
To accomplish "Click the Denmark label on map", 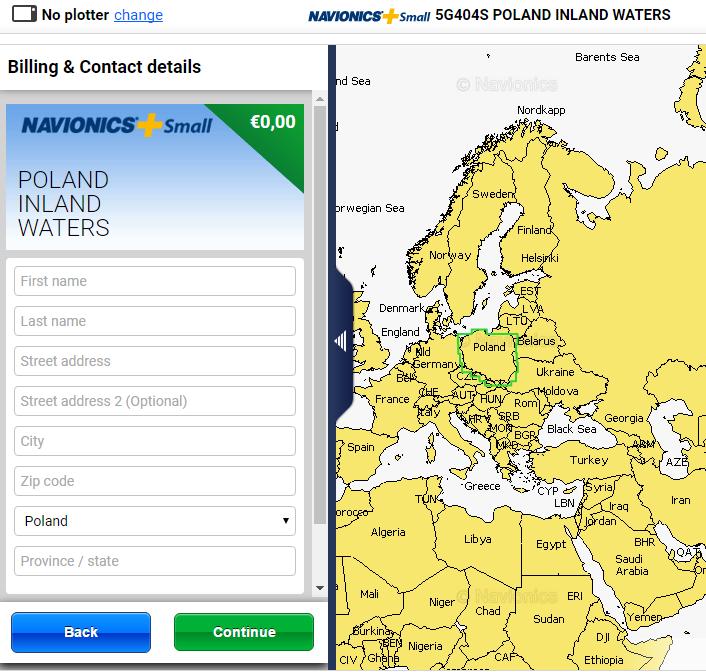I will (402, 308).
